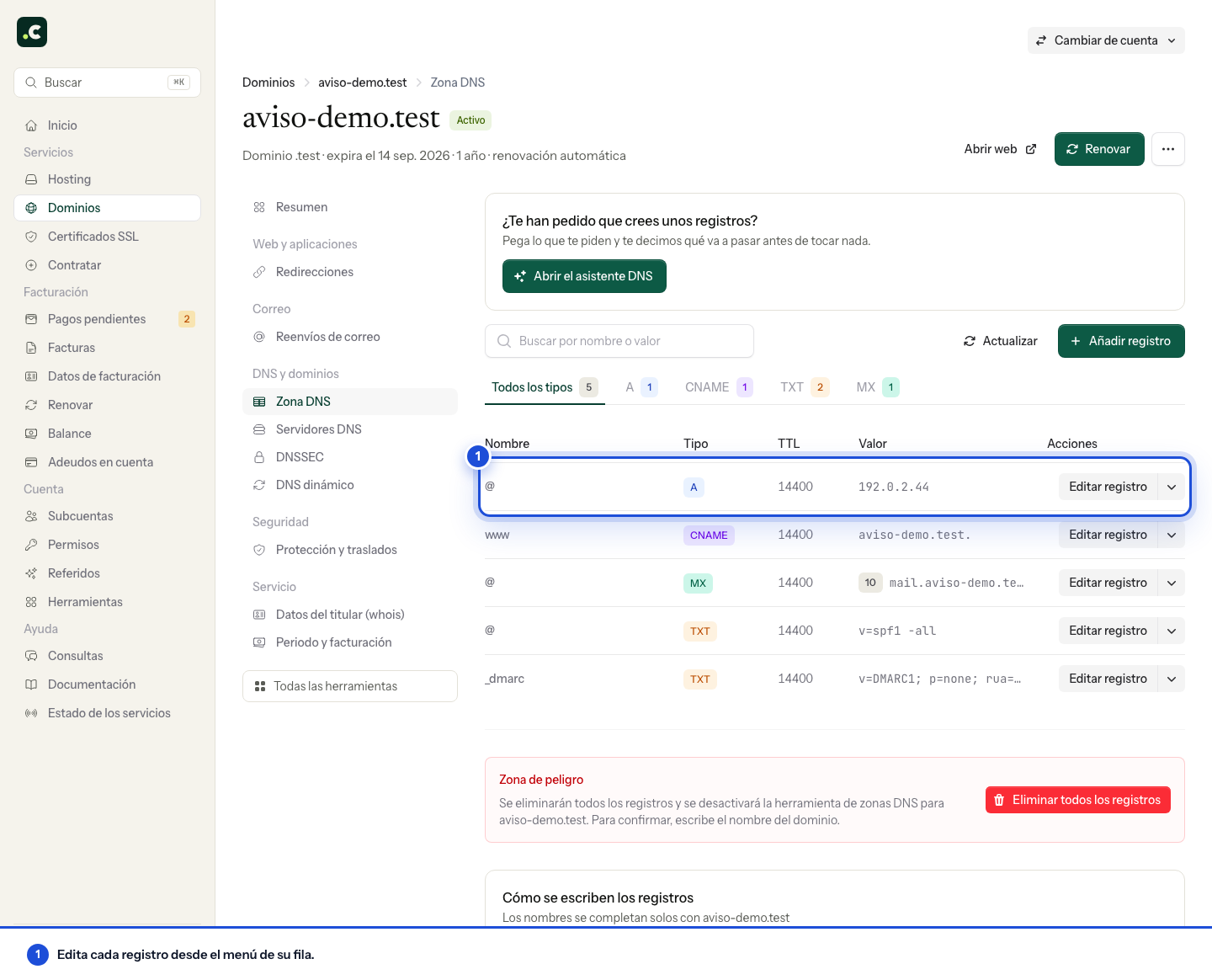Screen dimensions: 1212x980
Task: Click the Actualizar button
Action: tap(1001, 341)
